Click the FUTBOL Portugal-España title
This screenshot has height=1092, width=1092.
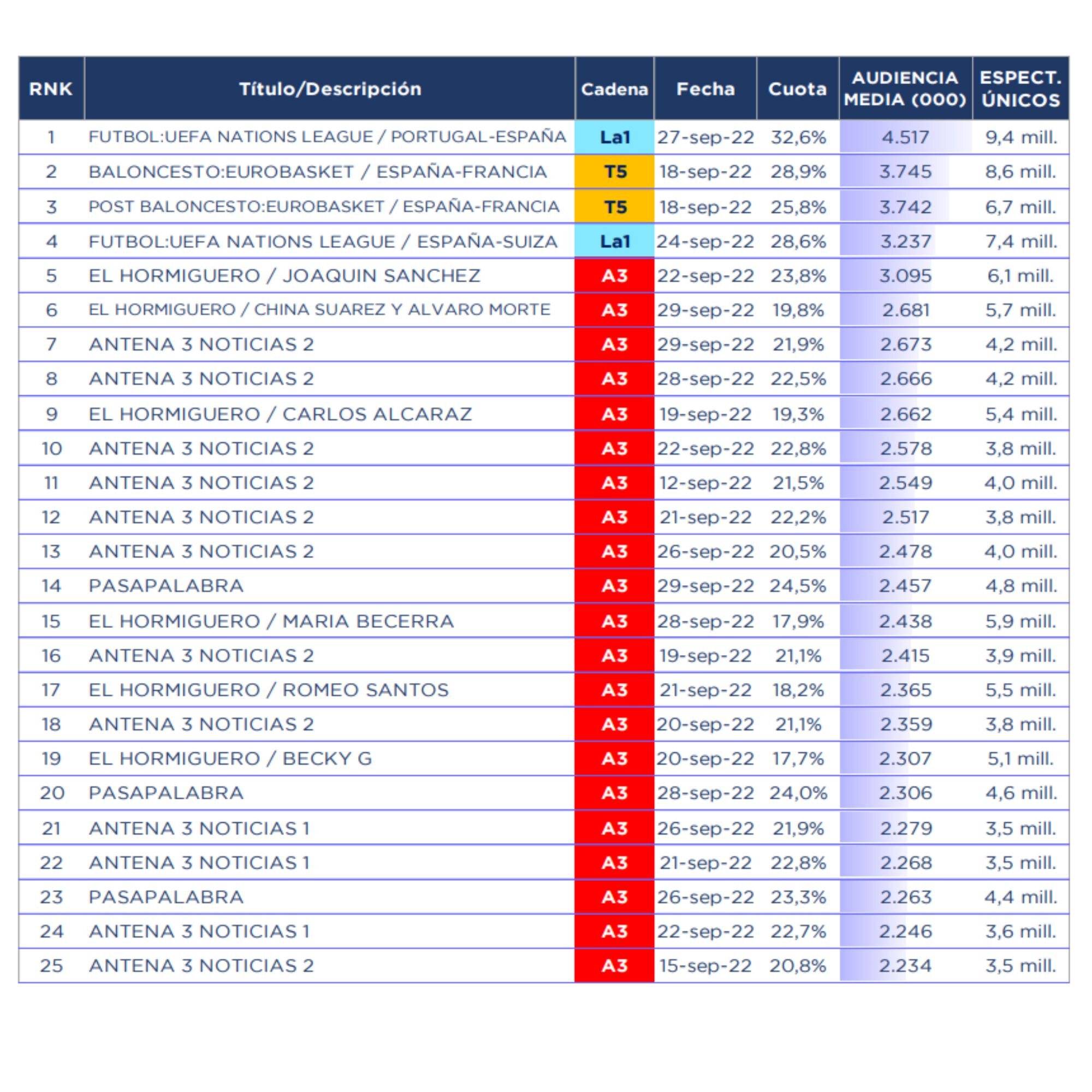click(x=327, y=138)
